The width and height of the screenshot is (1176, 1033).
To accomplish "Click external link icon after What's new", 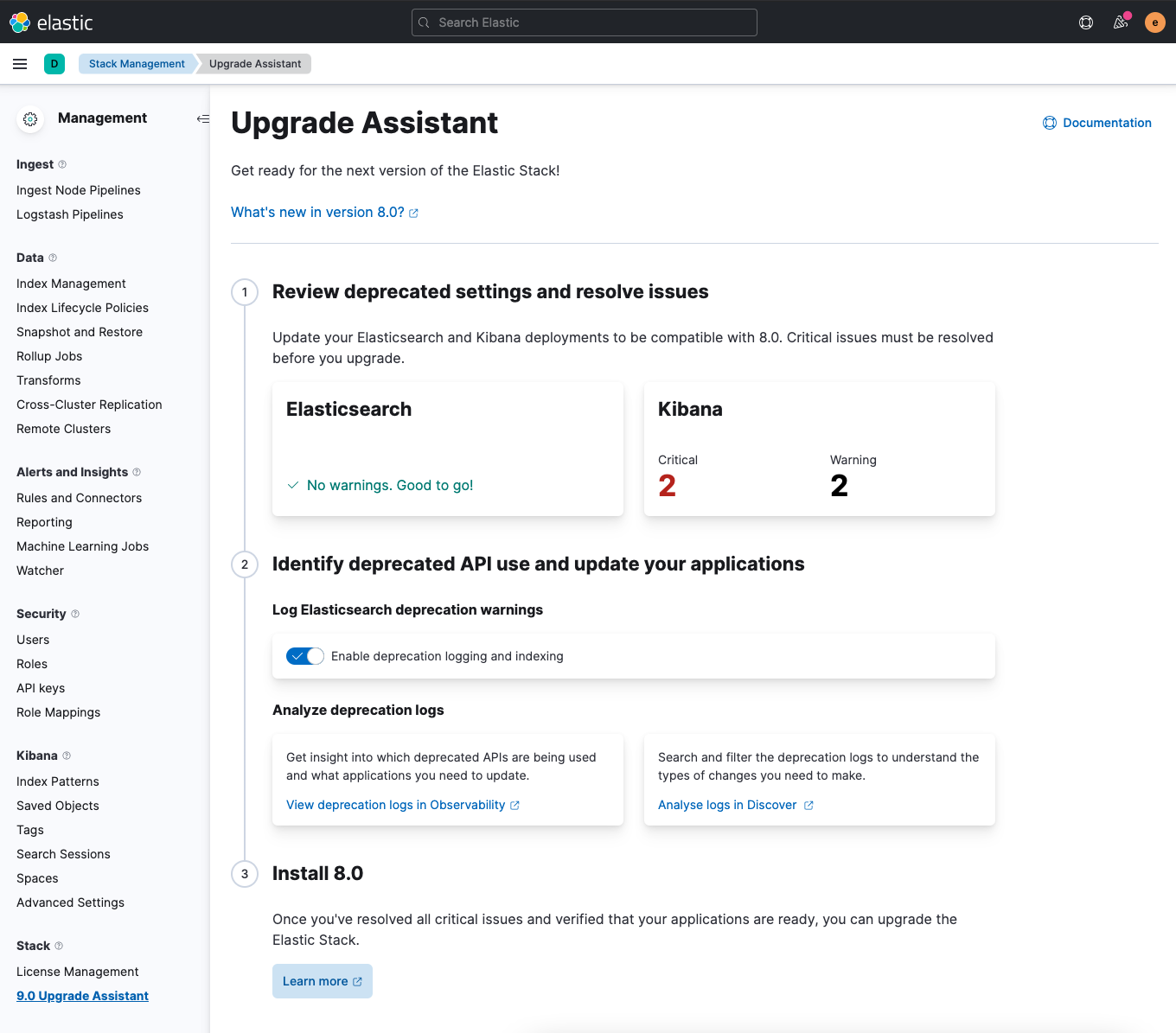I will point(413,214).
